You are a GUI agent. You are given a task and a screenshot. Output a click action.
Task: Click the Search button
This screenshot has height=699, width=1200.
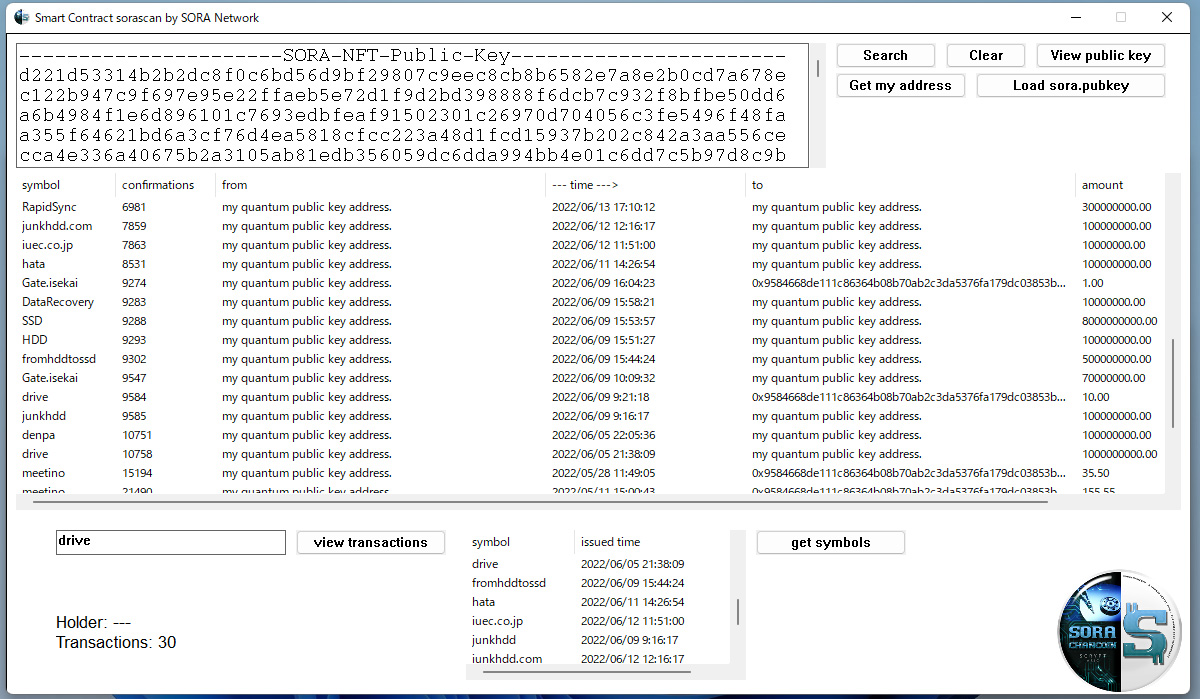(x=885, y=55)
